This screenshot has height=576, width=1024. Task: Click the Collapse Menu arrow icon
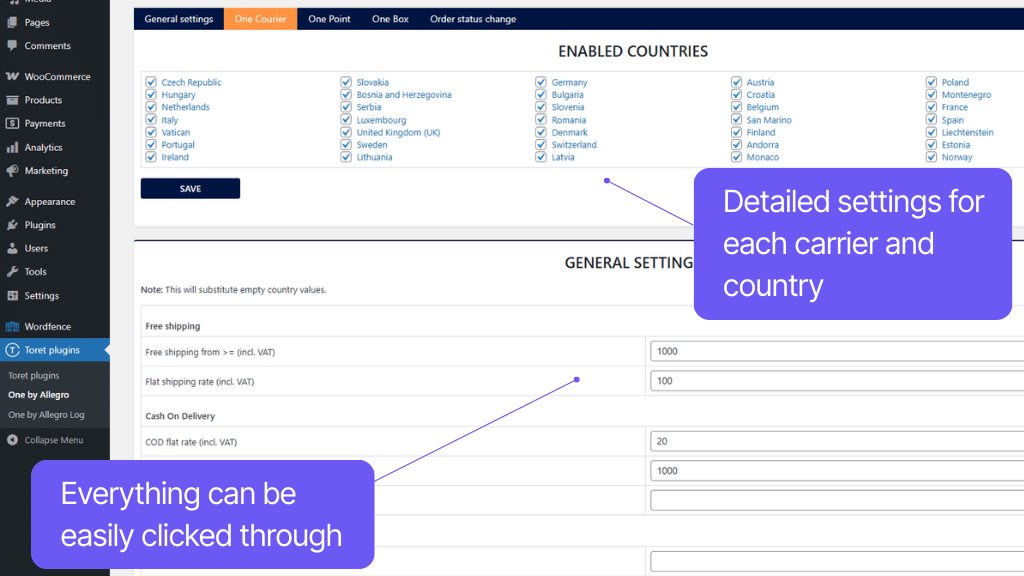tap(12, 440)
